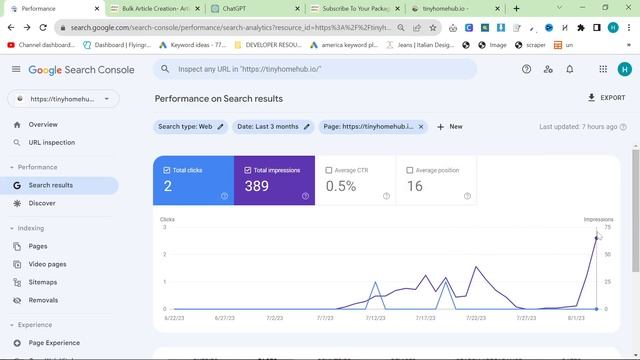The height and width of the screenshot is (360, 640).
Task: Open america keyword pl... bookmark
Action: [x=344, y=45]
